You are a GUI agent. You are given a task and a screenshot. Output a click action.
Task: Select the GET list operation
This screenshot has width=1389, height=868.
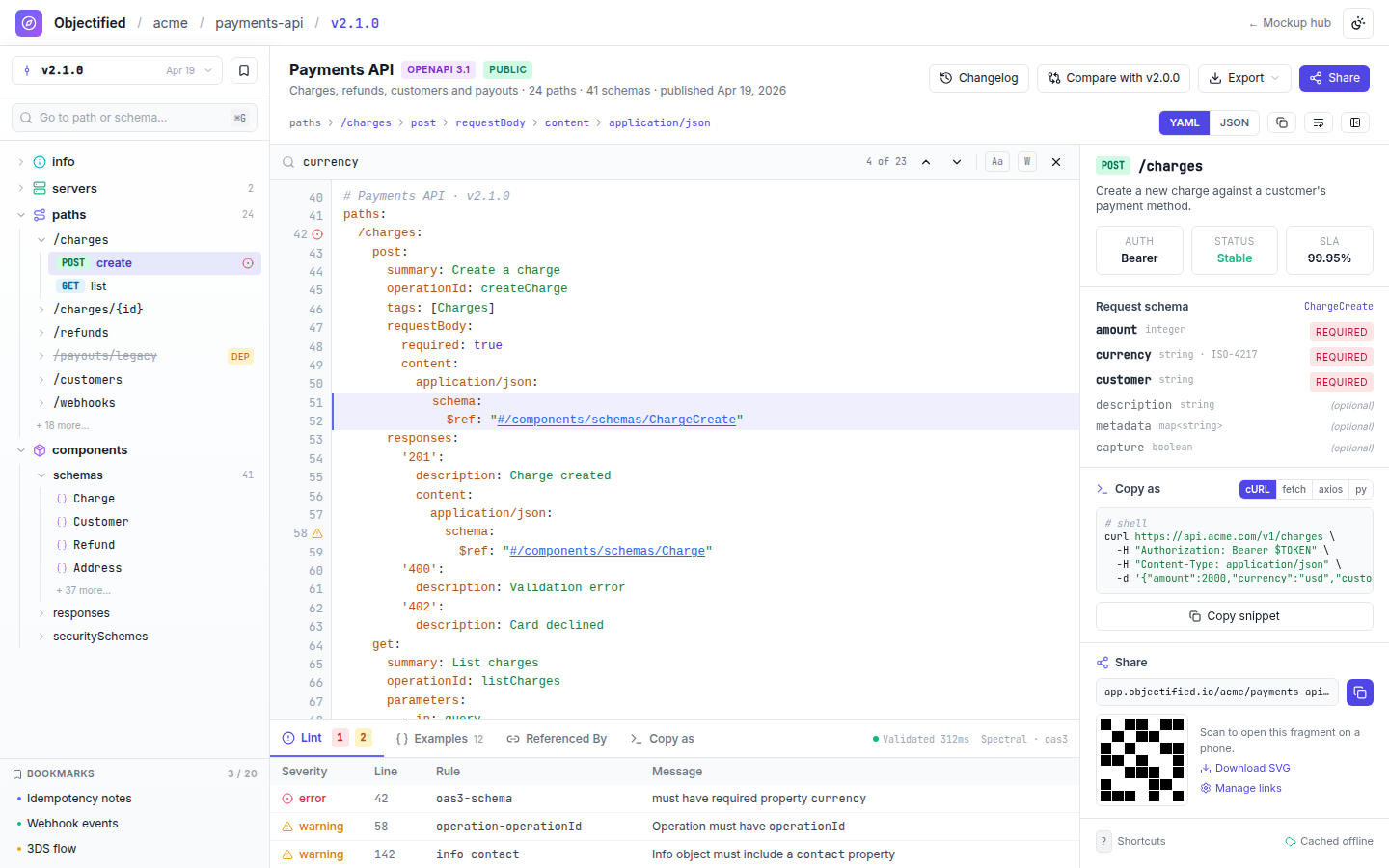coord(154,286)
